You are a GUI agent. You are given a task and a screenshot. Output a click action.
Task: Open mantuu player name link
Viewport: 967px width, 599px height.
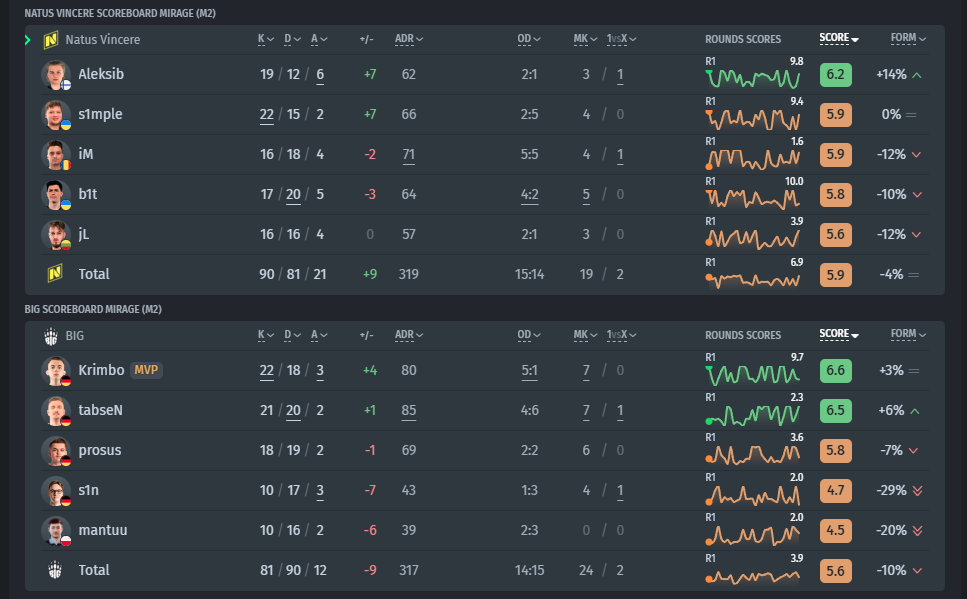pos(103,531)
